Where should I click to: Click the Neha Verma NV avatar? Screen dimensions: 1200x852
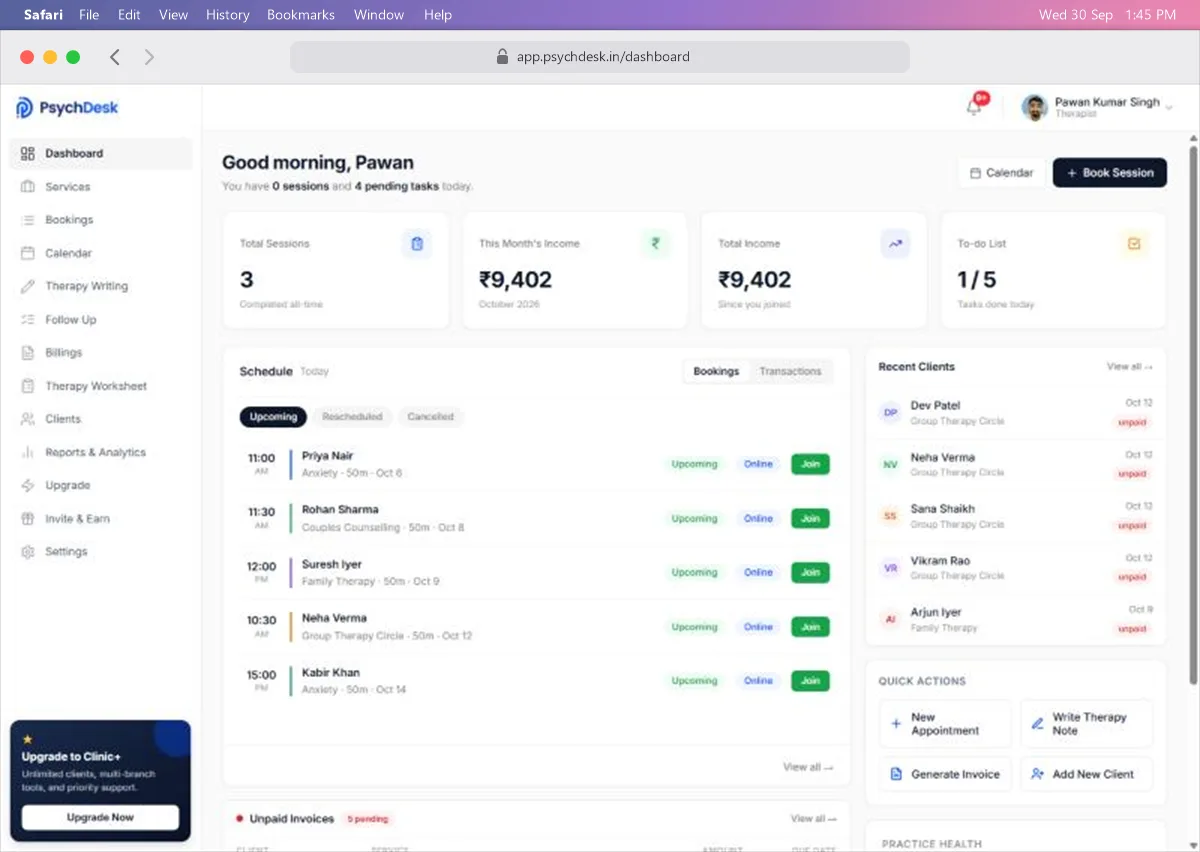(890, 464)
